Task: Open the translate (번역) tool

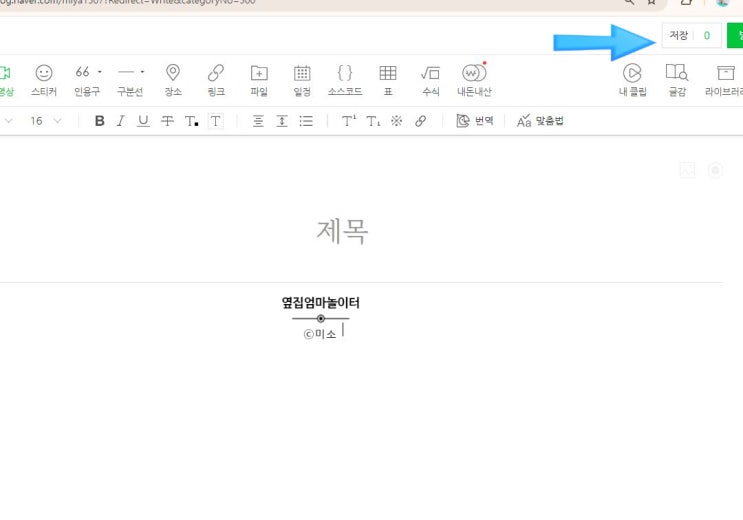Action: (x=474, y=121)
